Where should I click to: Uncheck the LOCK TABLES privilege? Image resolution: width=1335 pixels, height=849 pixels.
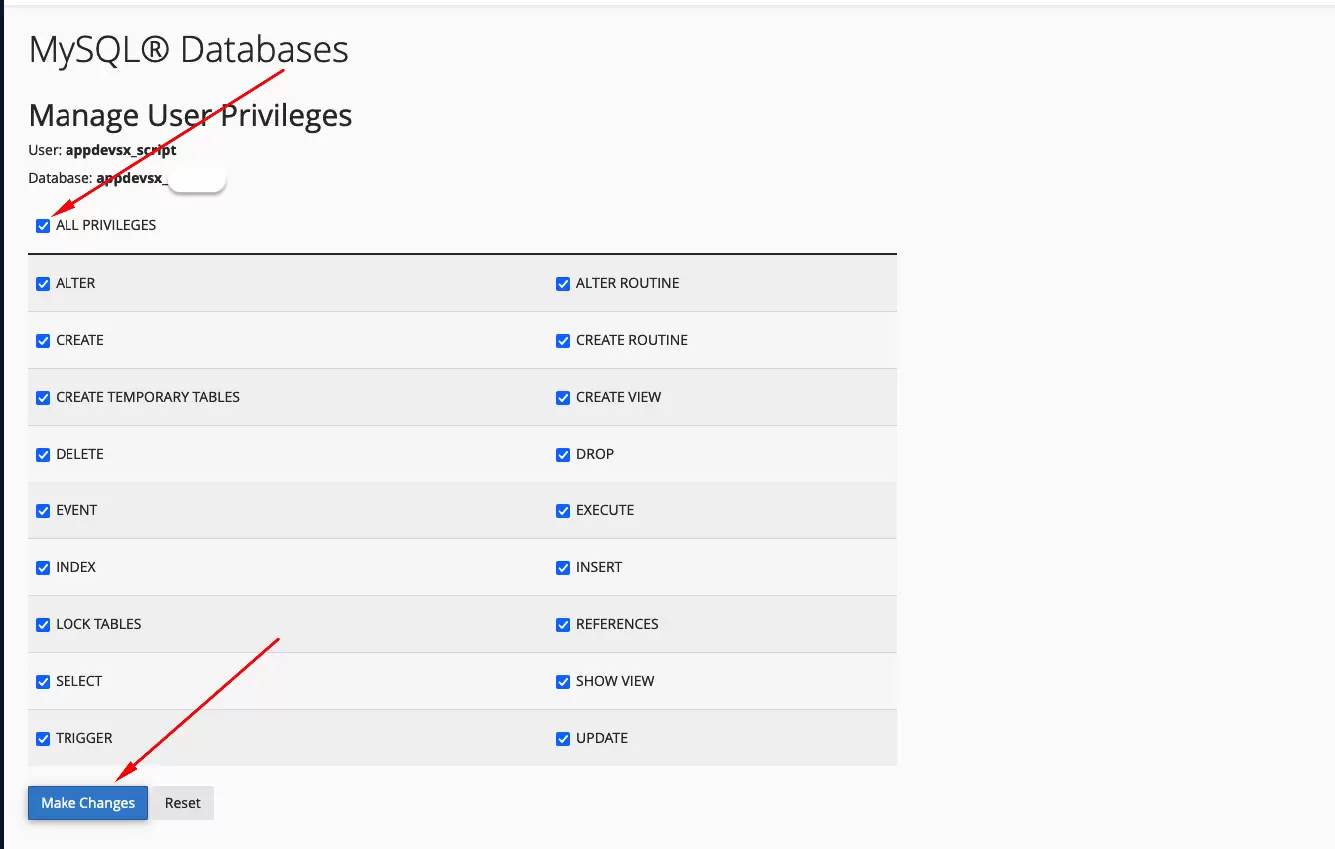[x=43, y=624]
